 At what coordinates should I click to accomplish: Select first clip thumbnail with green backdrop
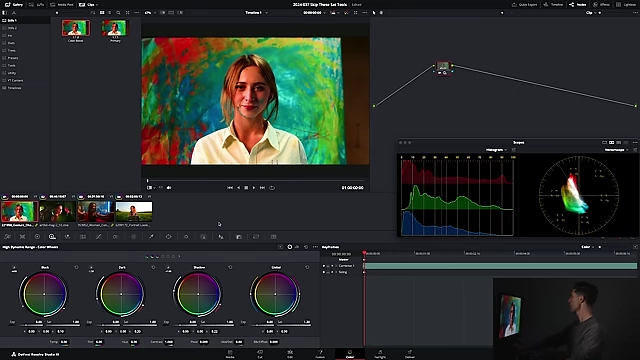pos(19,212)
